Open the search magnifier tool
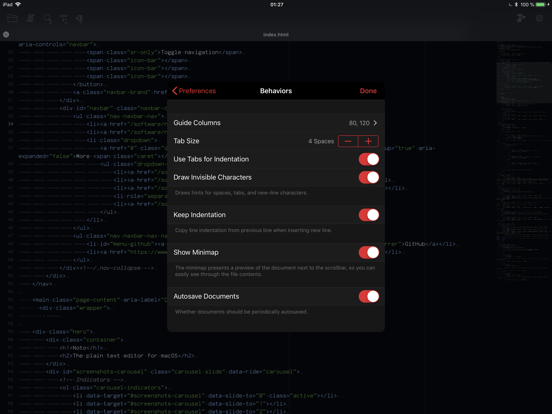The image size is (552, 414). [x=48, y=19]
